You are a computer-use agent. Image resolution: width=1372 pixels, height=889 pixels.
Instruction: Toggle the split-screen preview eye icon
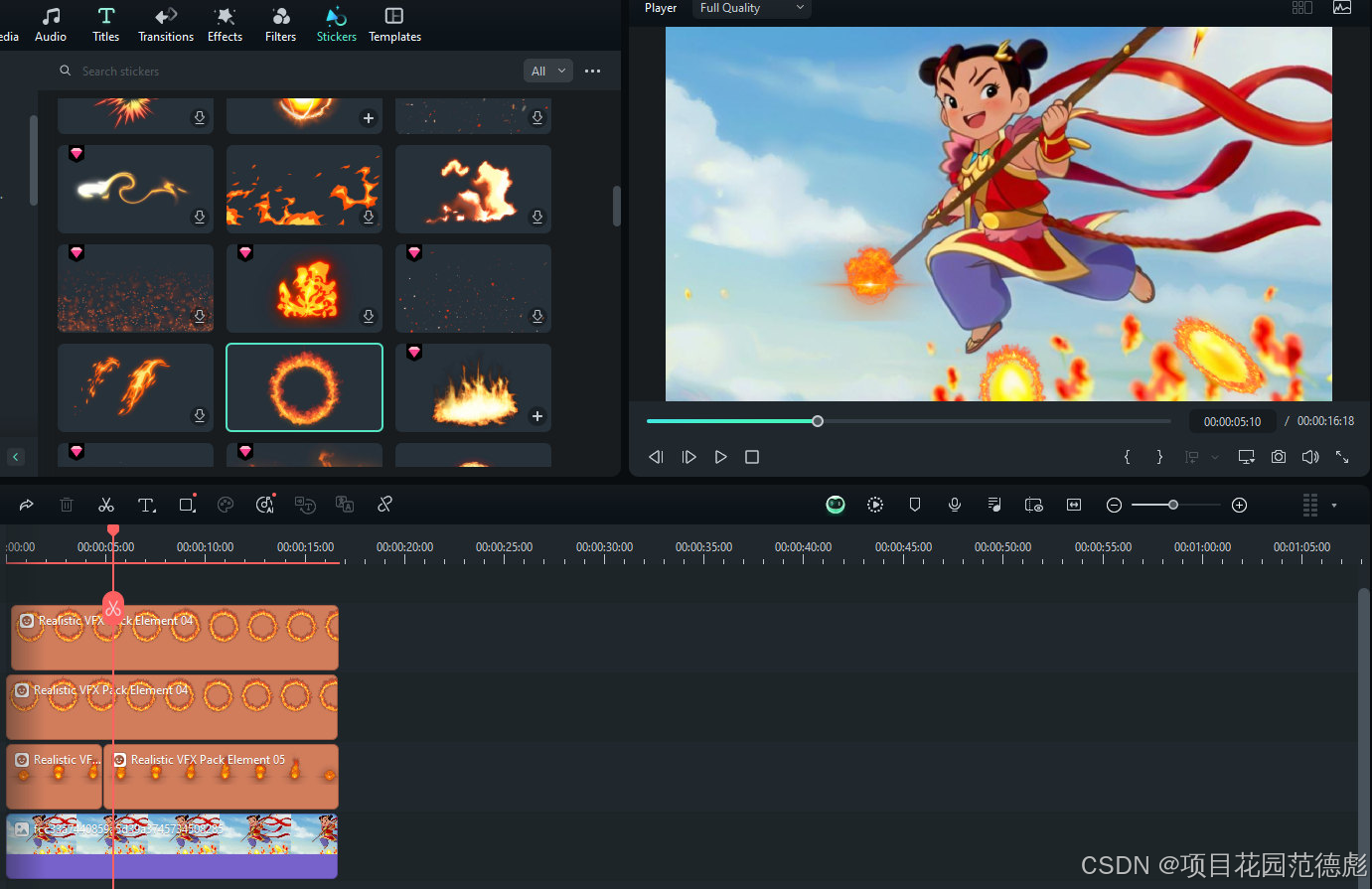tap(1034, 505)
